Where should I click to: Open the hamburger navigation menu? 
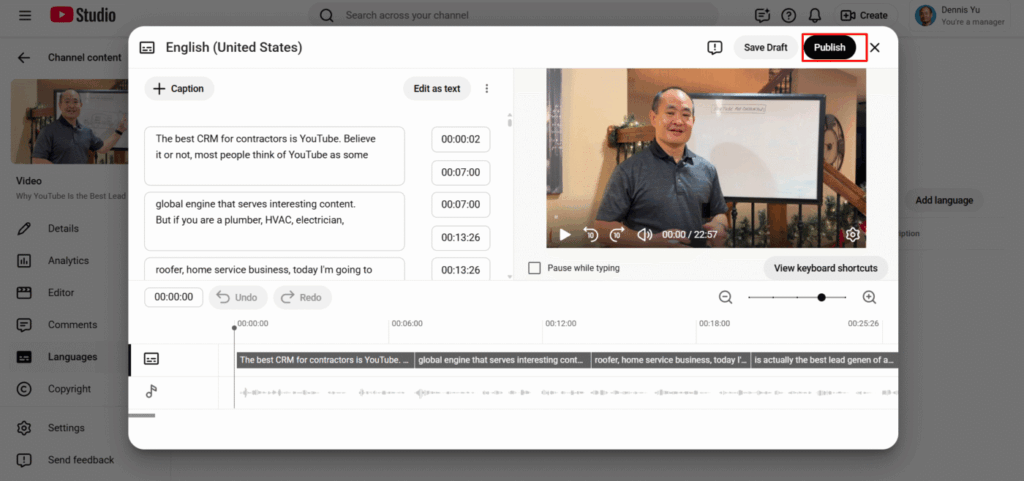point(25,15)
